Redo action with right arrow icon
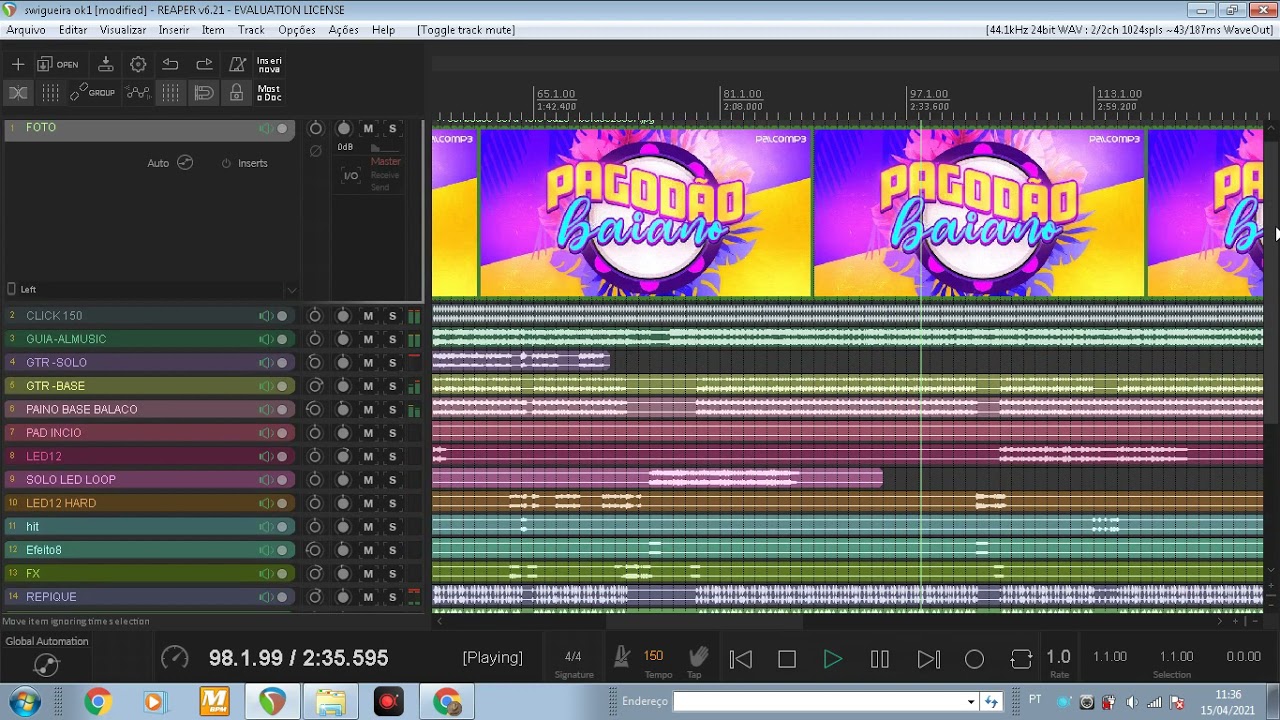 (x=204, y=64)
